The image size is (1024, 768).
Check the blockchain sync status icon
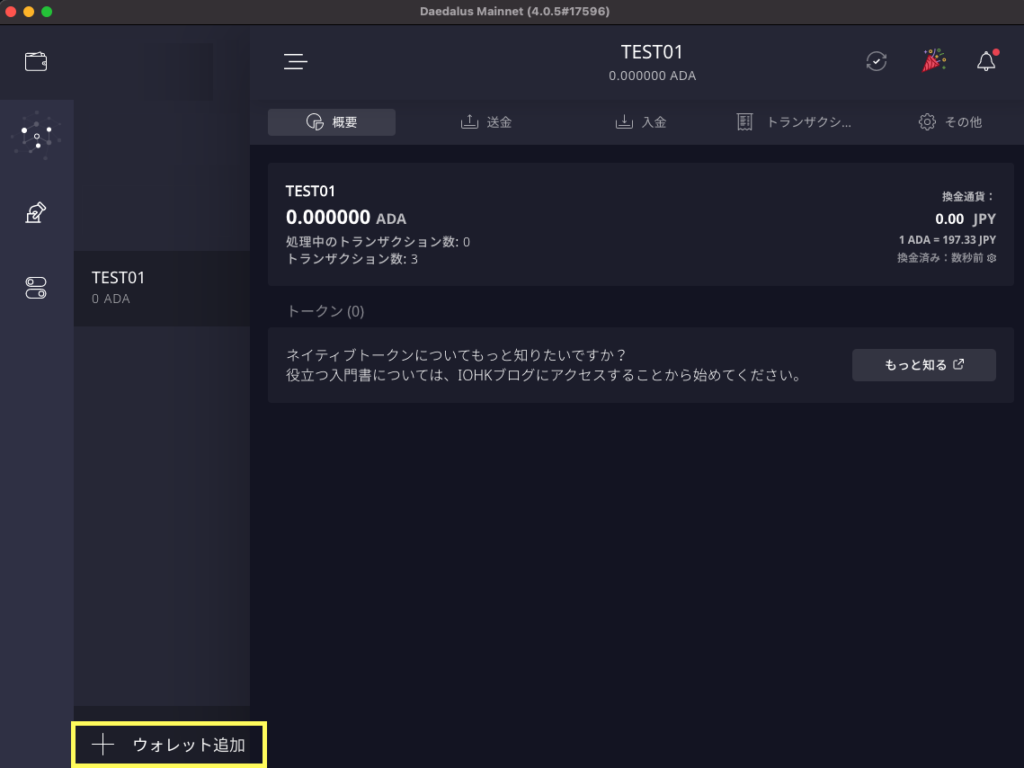[876, 62]
